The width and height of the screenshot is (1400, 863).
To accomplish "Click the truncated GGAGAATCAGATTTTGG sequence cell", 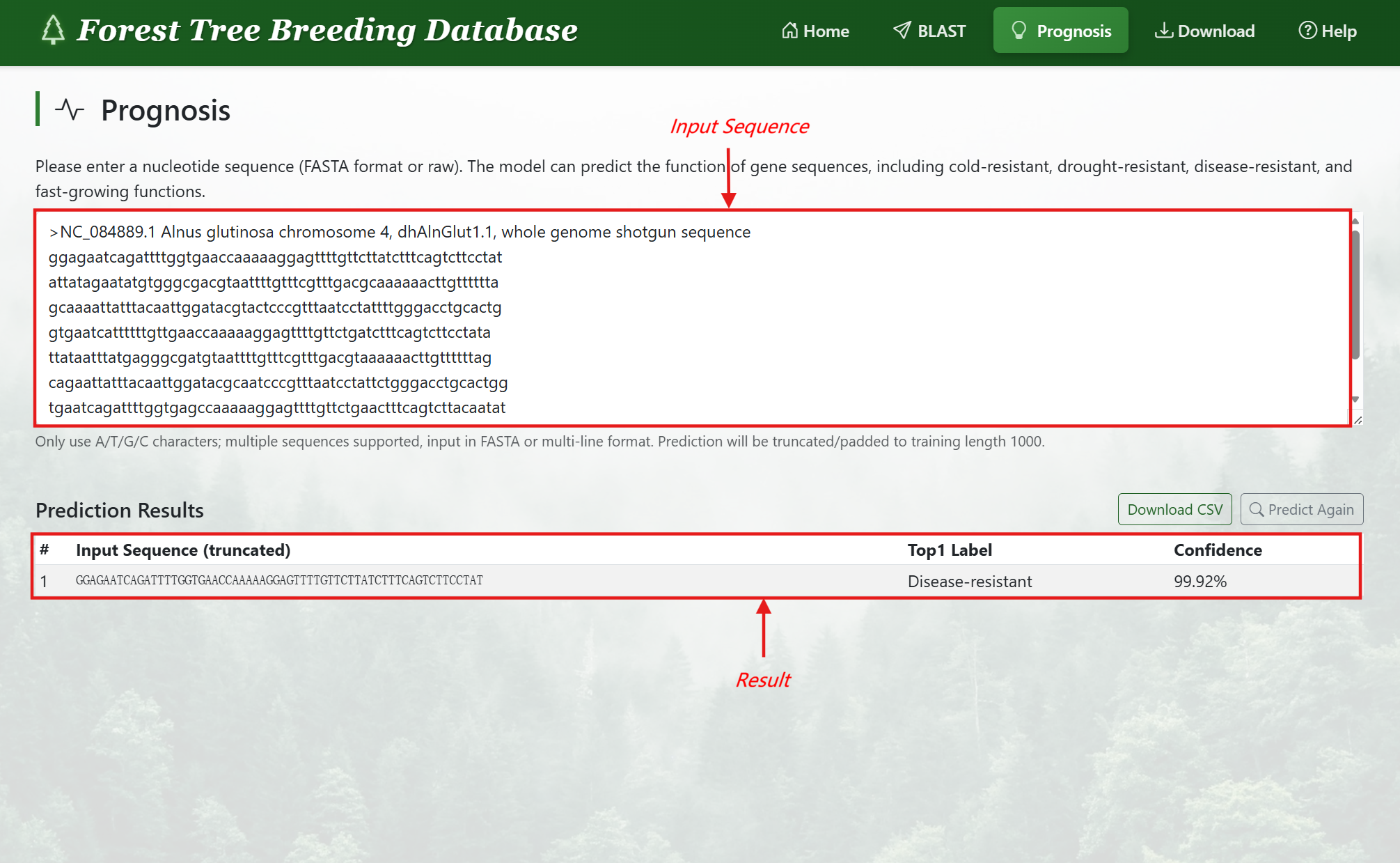I will (x=279, y=580).
